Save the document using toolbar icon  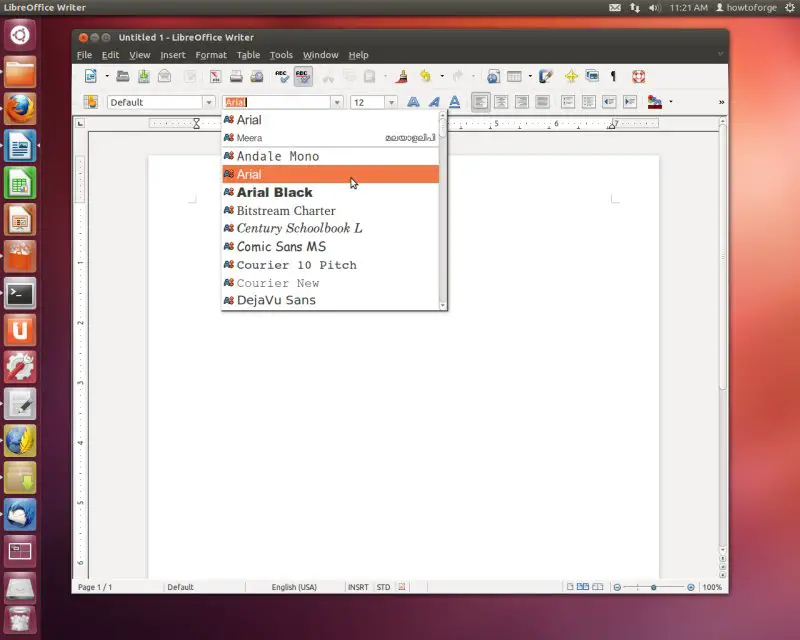coord(144,77)
